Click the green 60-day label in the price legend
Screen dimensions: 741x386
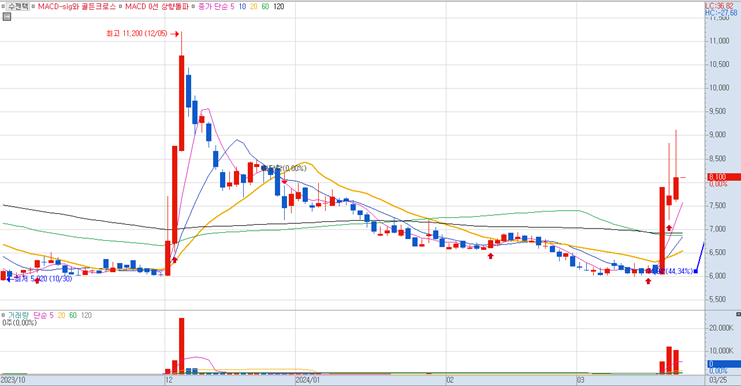pyautogui.click(x=265, y=7)
